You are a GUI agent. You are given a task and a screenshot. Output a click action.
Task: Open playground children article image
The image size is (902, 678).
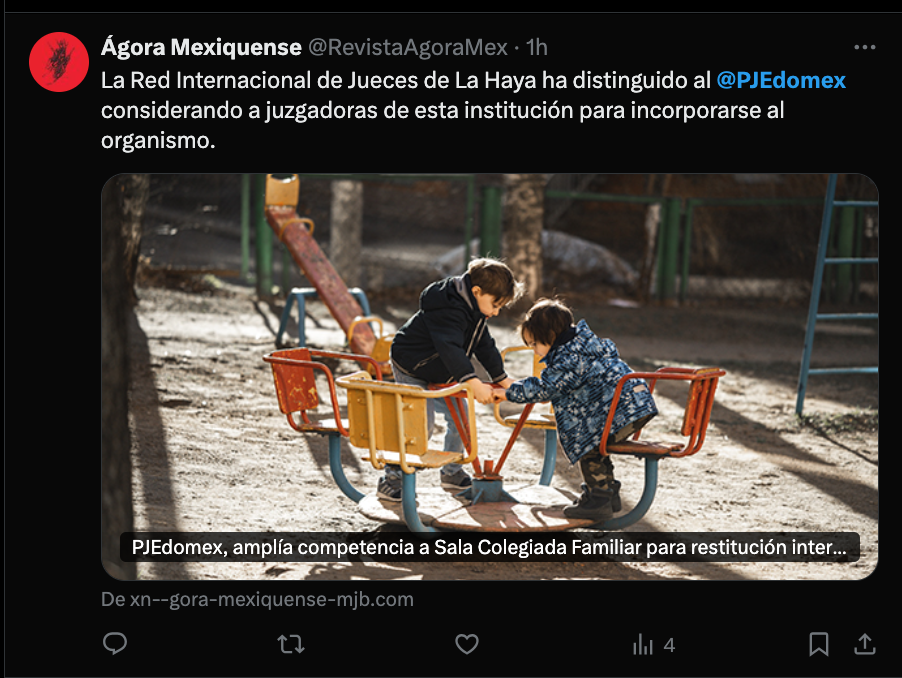click(490, 377)
